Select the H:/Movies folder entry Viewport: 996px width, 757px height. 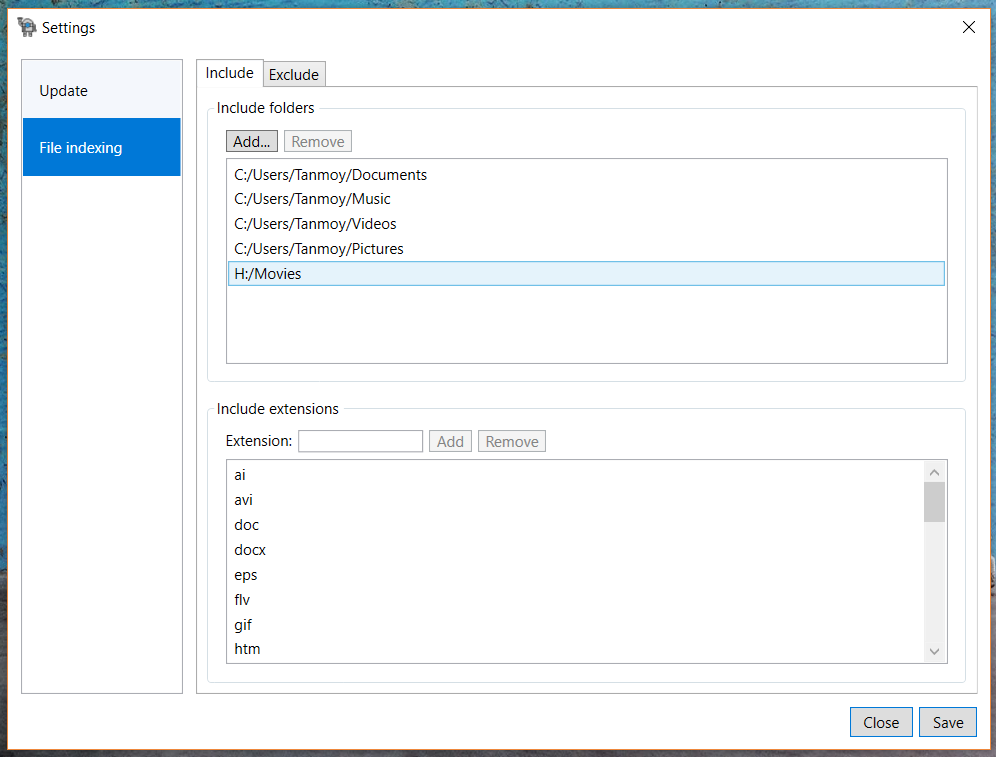586,274
